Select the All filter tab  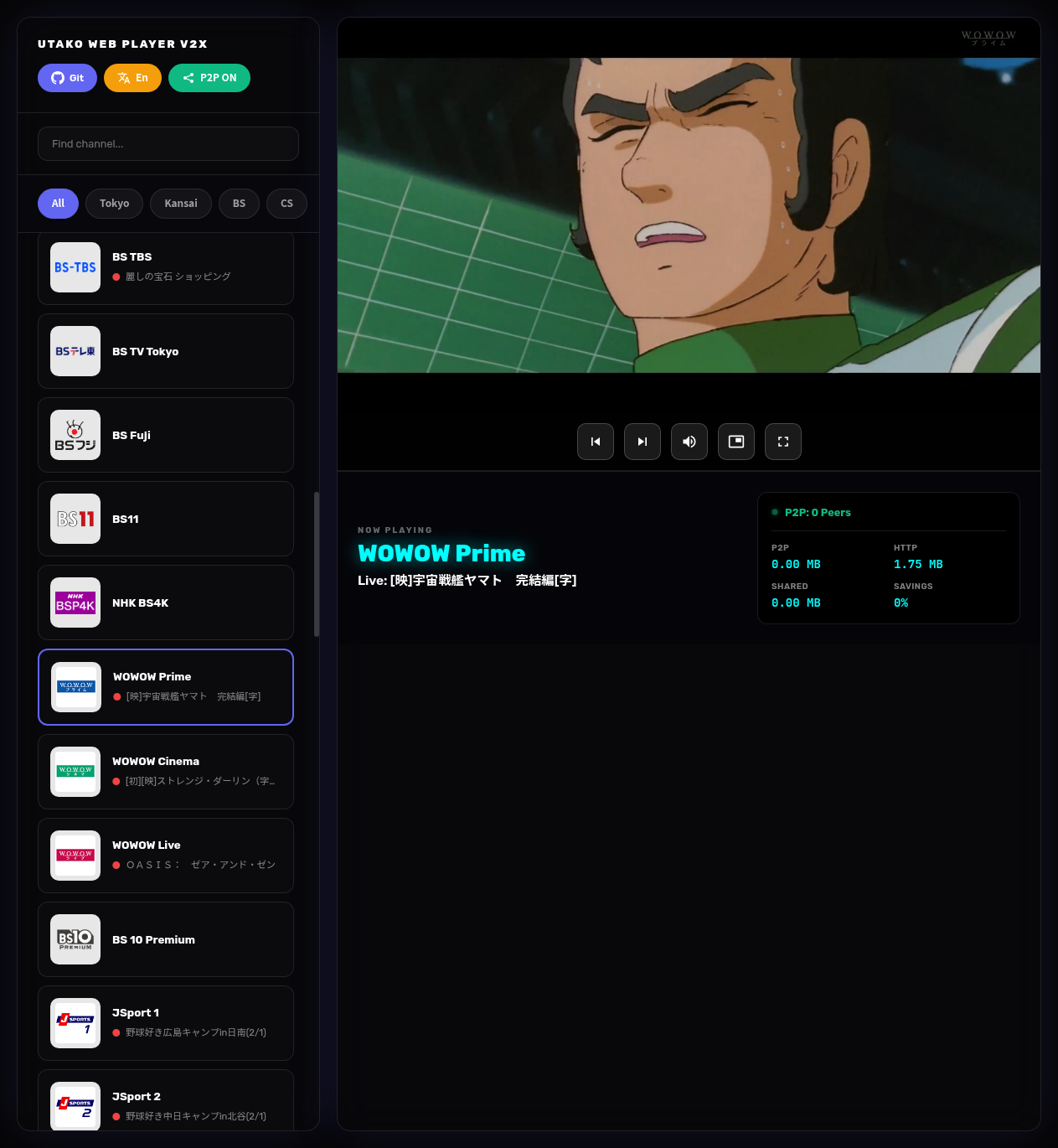(x=58, y=204)
